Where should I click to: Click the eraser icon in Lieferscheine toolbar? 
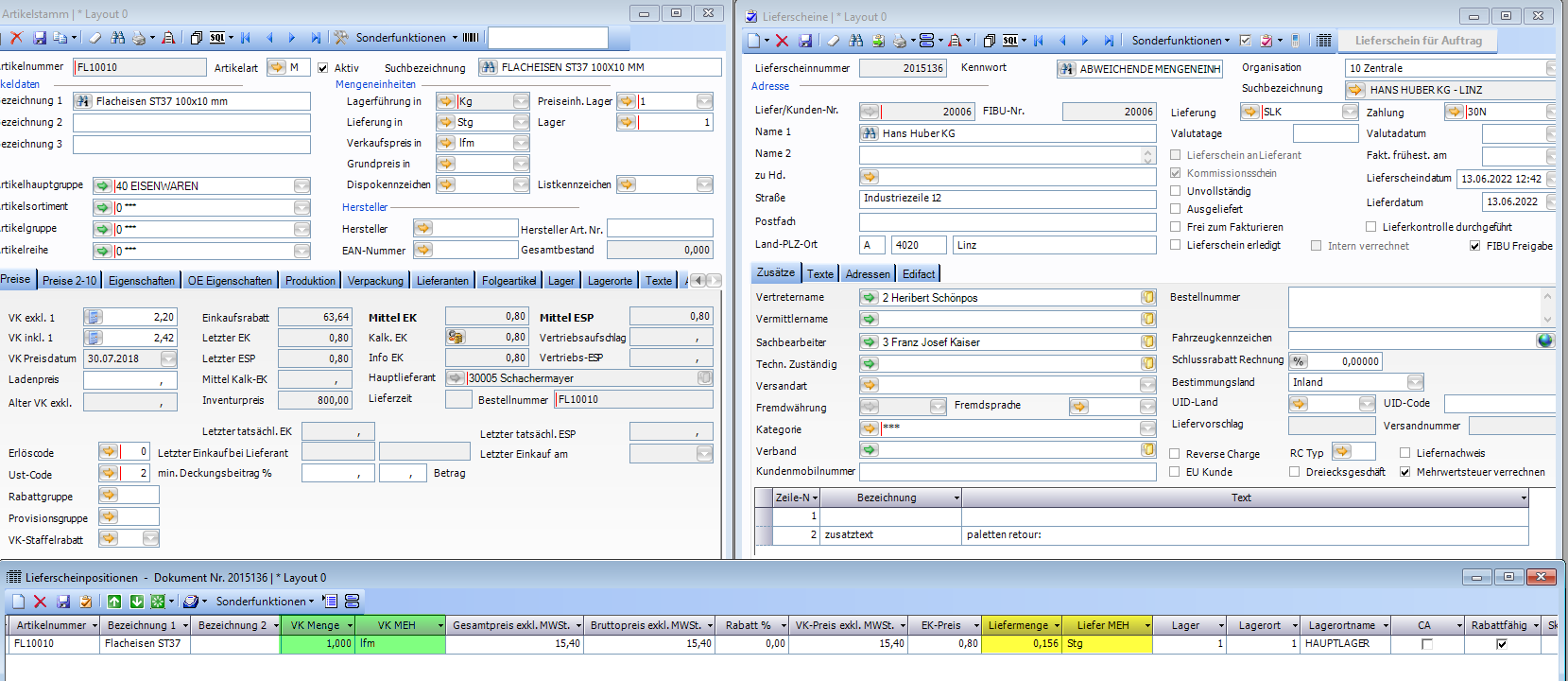click(x=833, y=41)
